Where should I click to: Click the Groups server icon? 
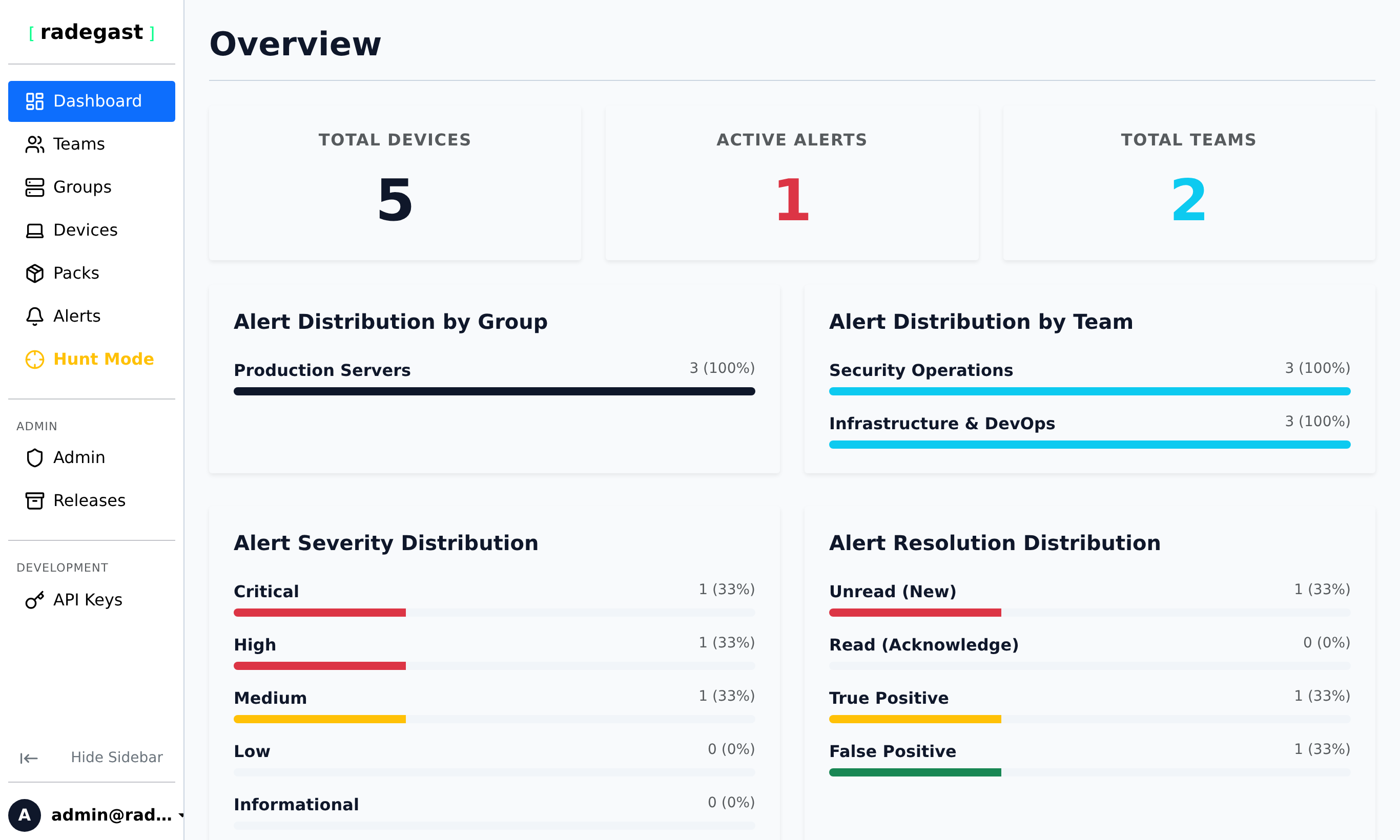34,187
